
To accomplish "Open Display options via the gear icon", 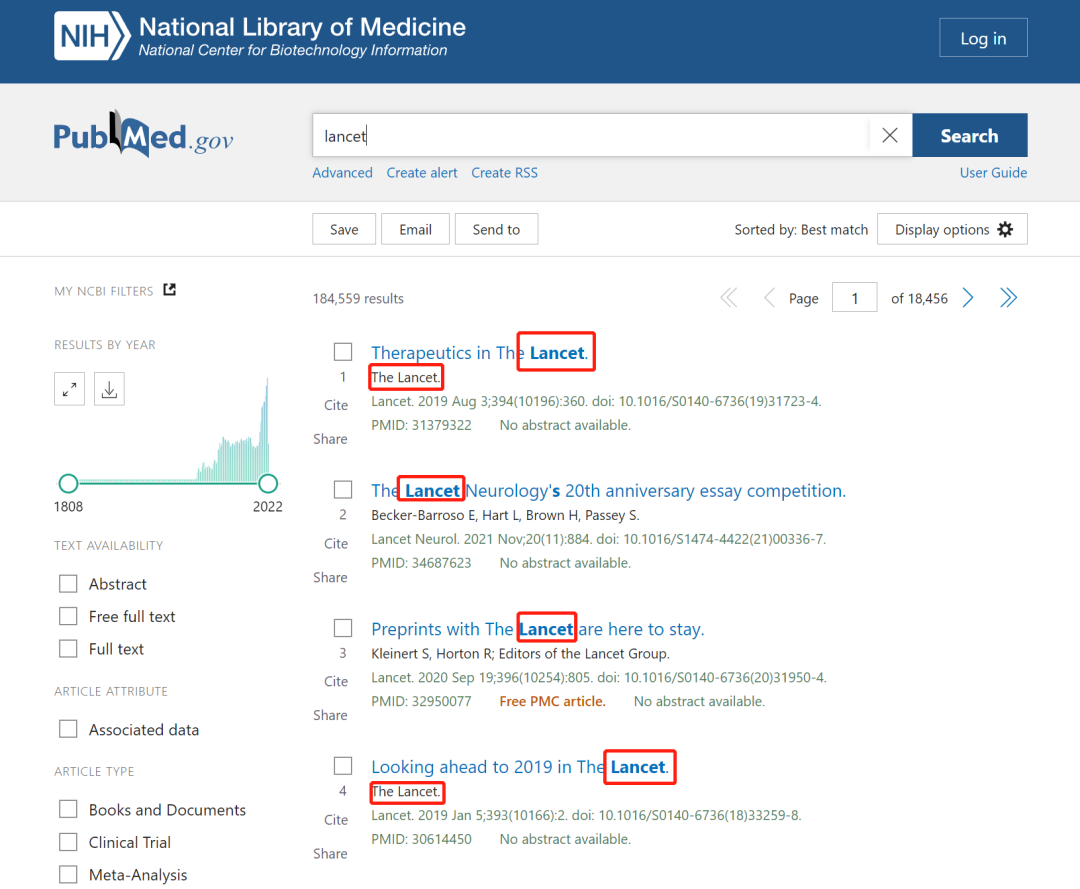I will (950, 229).
